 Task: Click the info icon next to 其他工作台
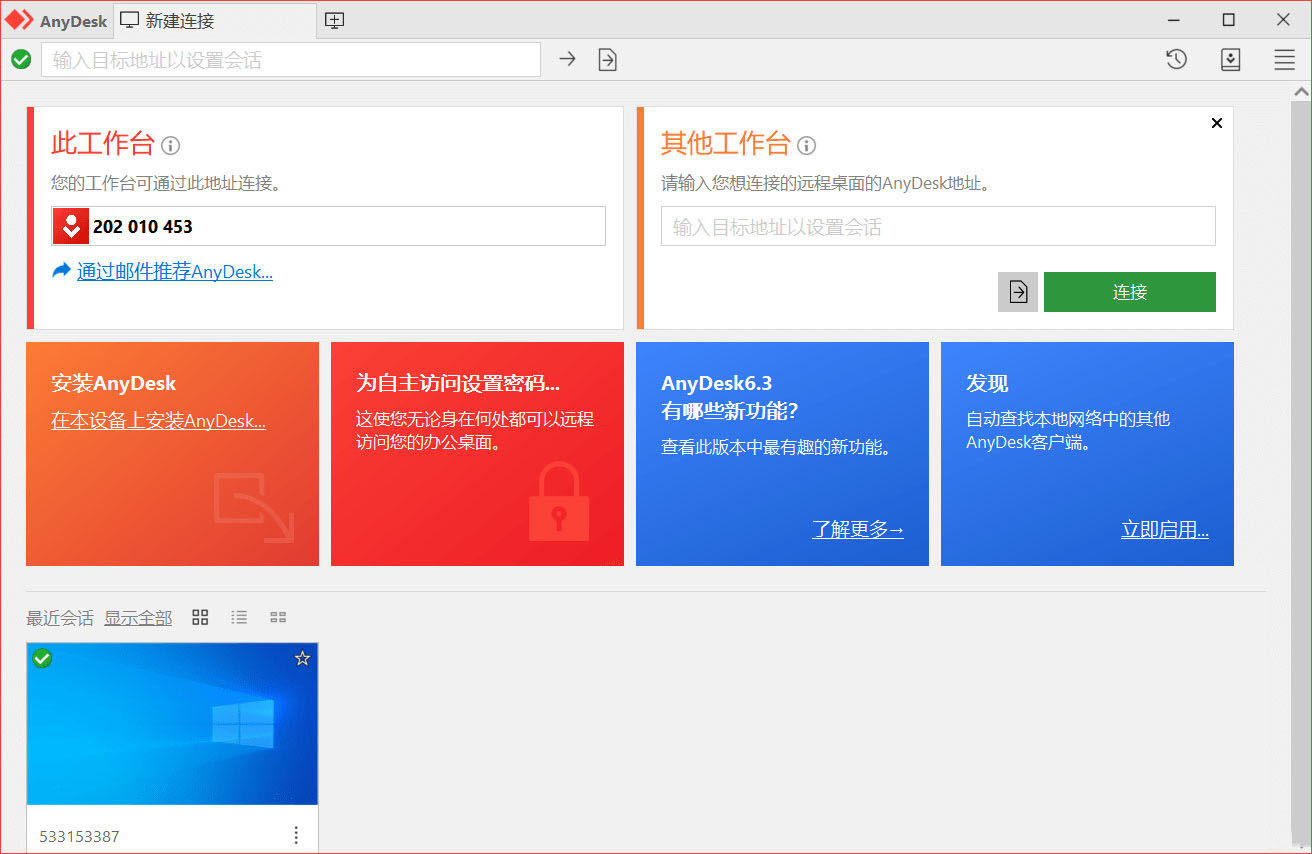pyautogui.click(x=806, y=144)
